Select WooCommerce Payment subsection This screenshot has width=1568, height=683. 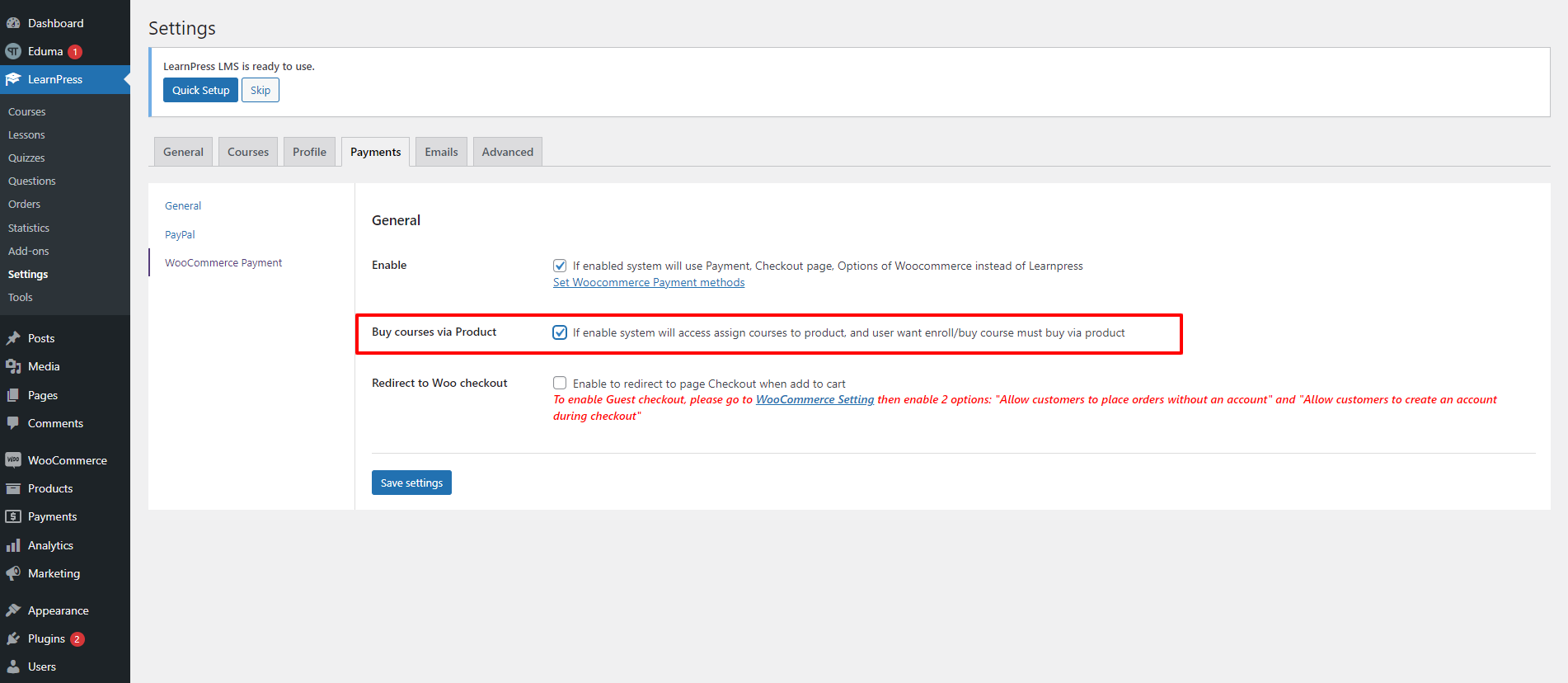223,262
